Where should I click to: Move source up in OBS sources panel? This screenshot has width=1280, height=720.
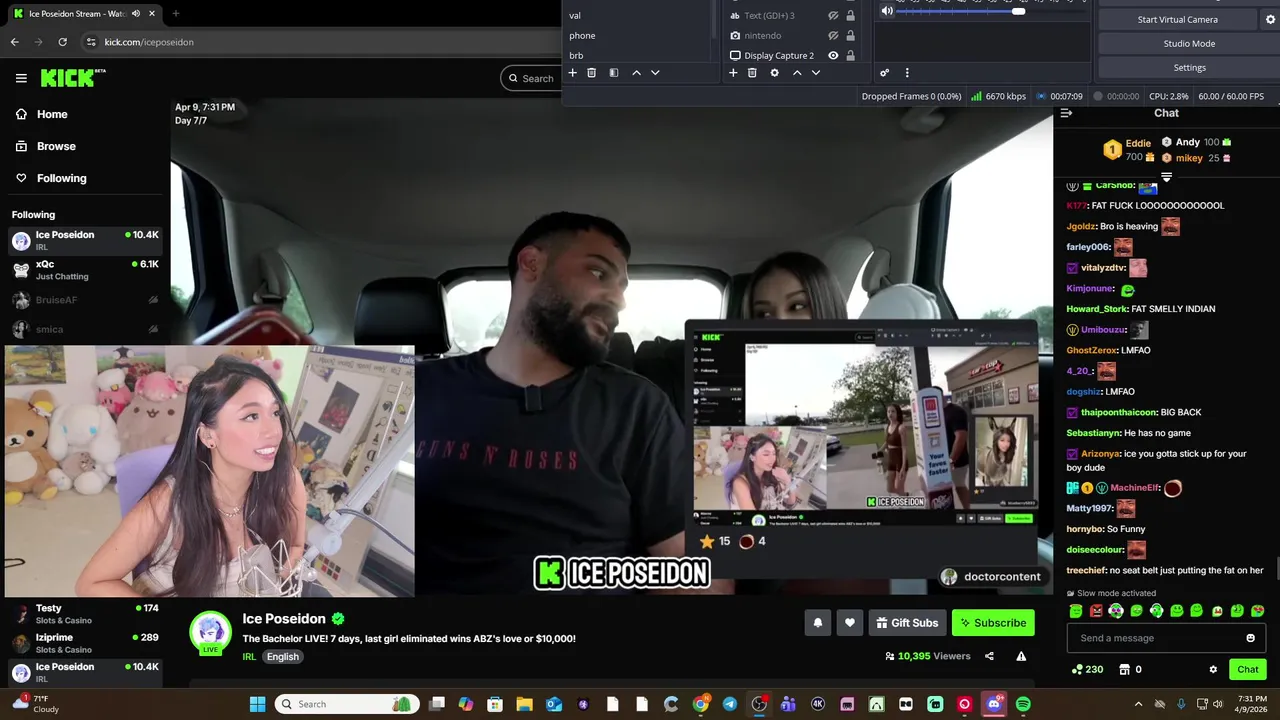pos(797,73)
